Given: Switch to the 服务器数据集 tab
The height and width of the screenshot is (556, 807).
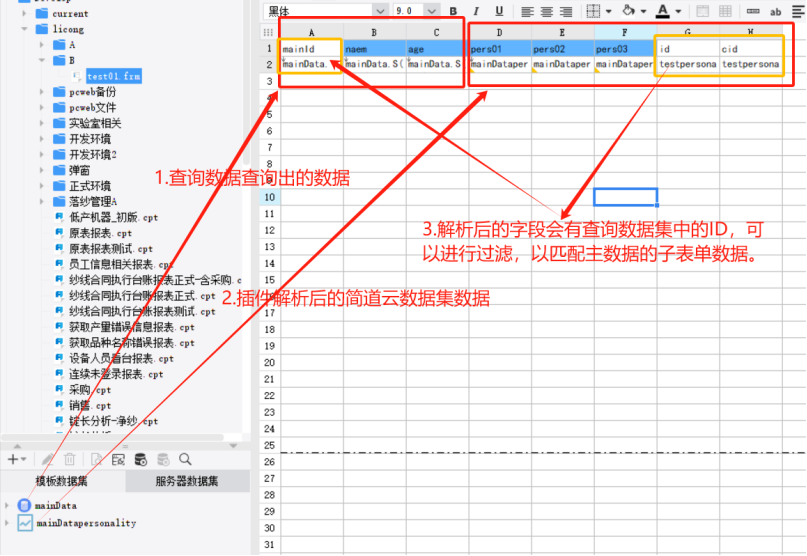Looking at the screenshot, I should click(187, 481).
